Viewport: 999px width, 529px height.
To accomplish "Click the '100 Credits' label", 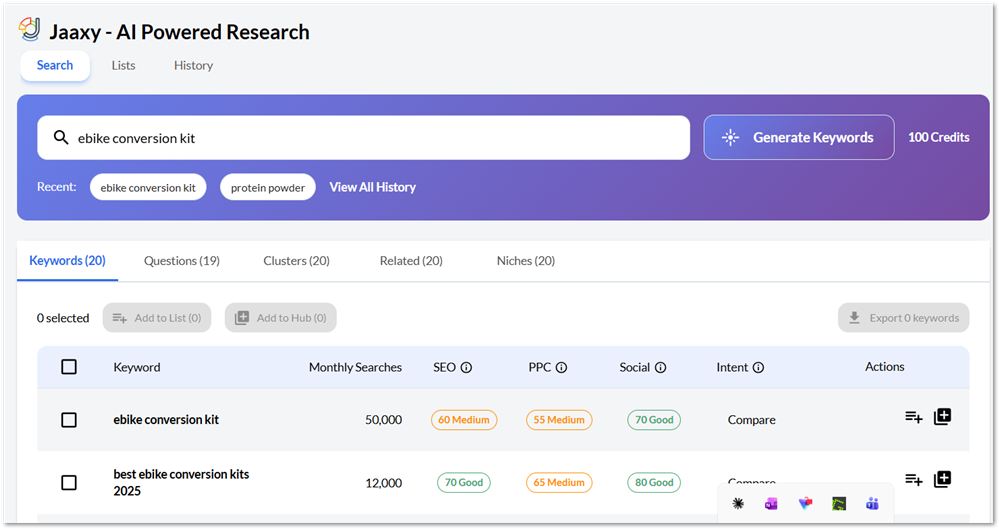I will (938, 137).
